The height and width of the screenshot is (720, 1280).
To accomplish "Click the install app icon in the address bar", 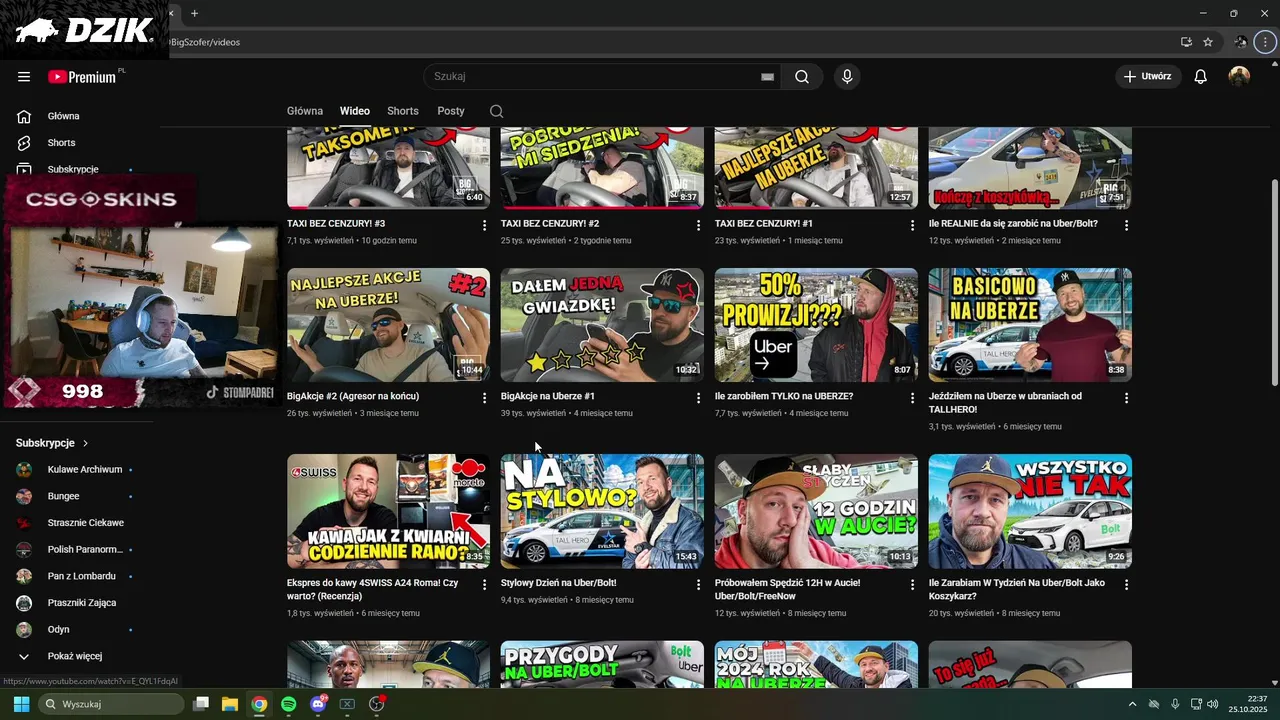I will click(x=1186, y=42).
